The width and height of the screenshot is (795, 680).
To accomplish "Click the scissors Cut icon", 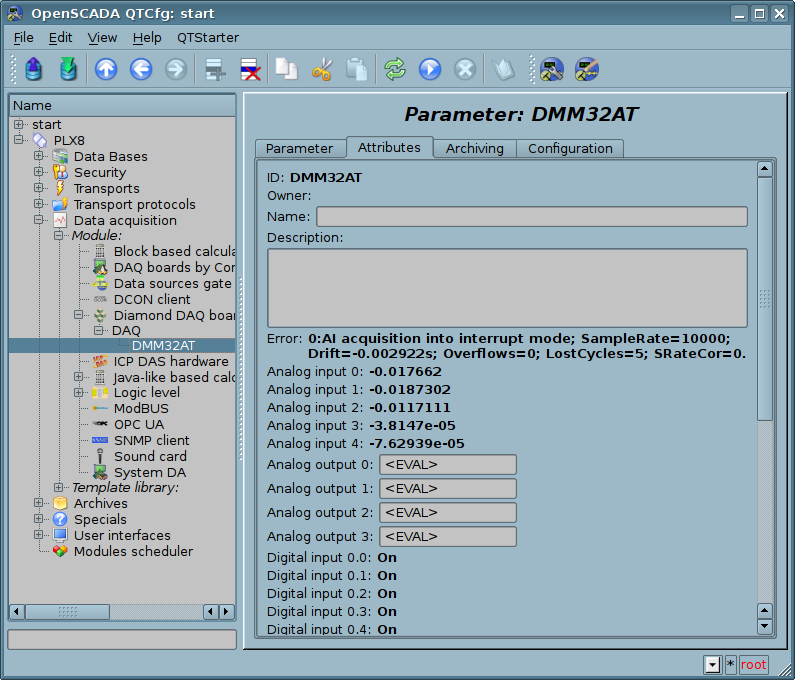I will [x=321, y=69].
